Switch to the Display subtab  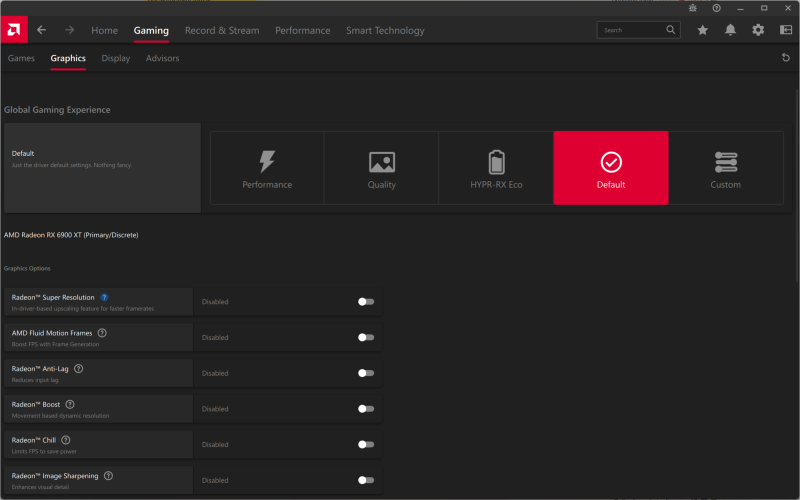[x=116, y=58]
